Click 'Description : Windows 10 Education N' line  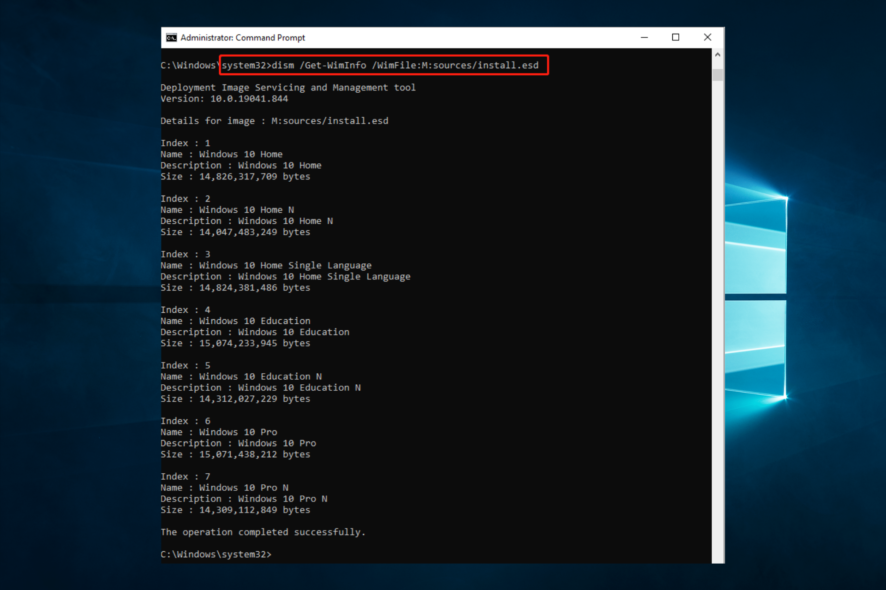click(x=260, y=388)
